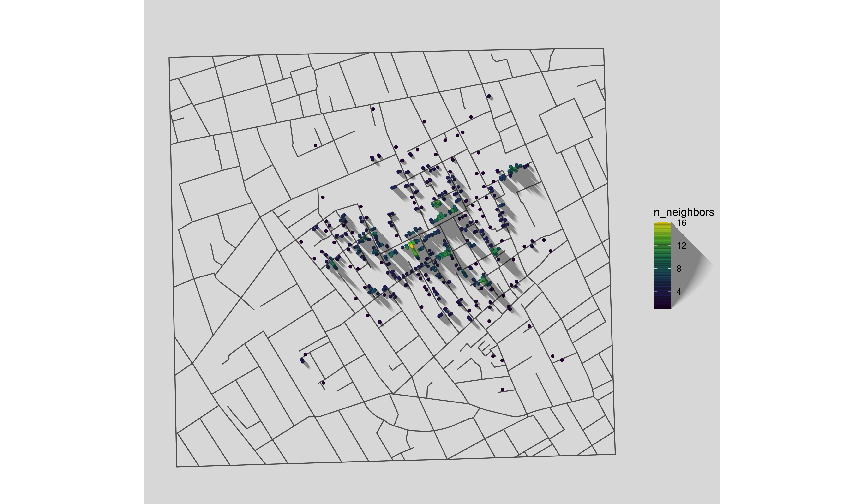Click the legend value 12

(682, 246)
